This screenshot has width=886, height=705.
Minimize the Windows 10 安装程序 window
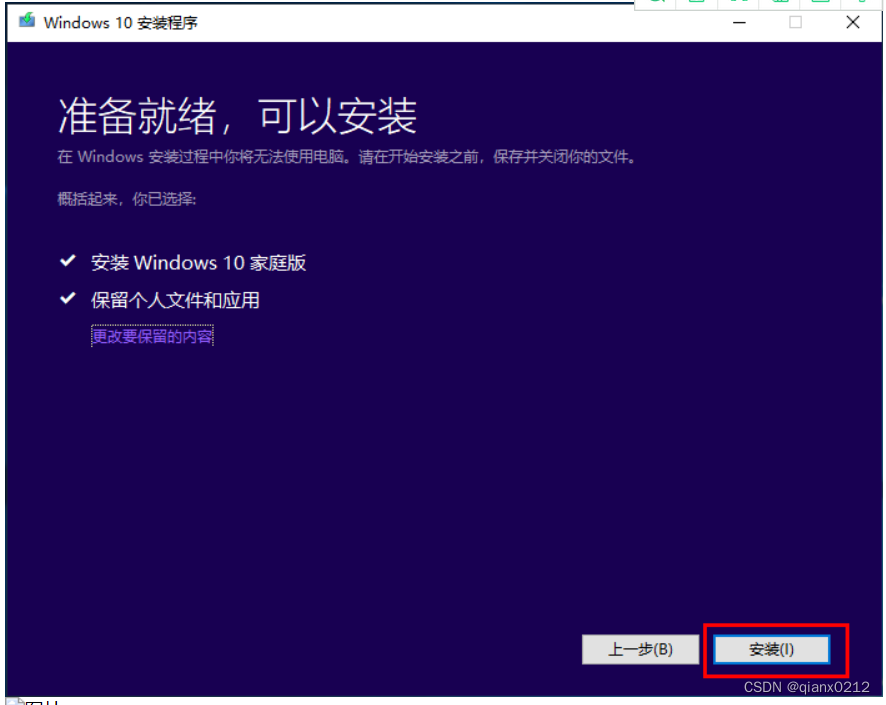pyautogui.click(x=739, y=22)
